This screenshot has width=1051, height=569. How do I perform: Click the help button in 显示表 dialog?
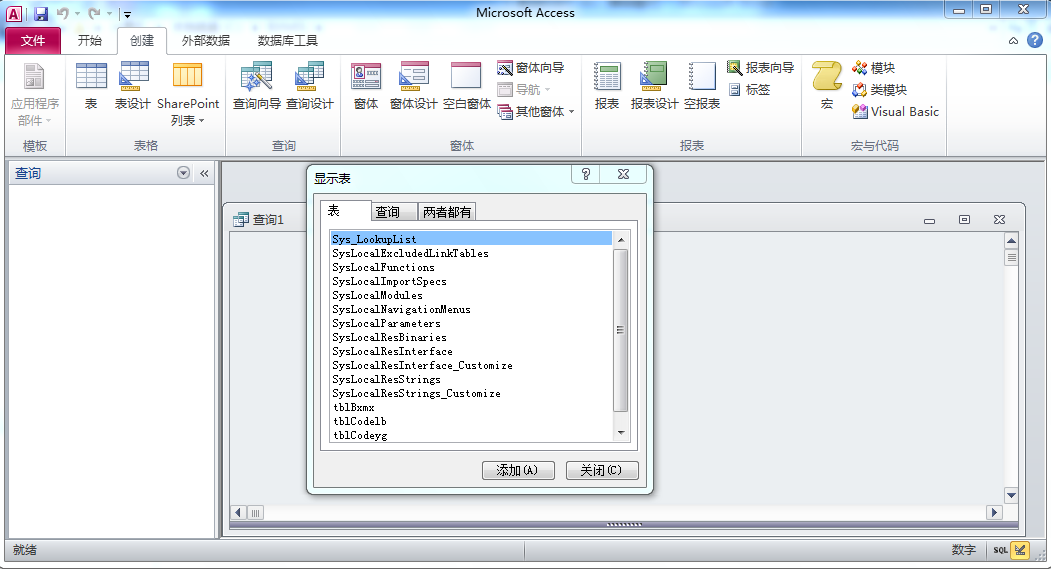point(586,174)
